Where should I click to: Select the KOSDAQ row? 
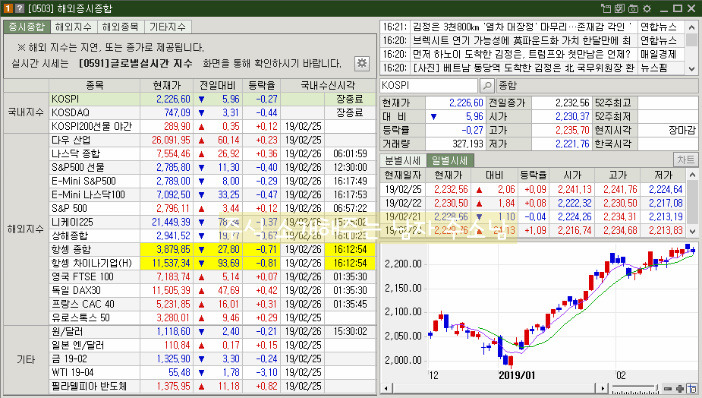(x=212, y=112)
